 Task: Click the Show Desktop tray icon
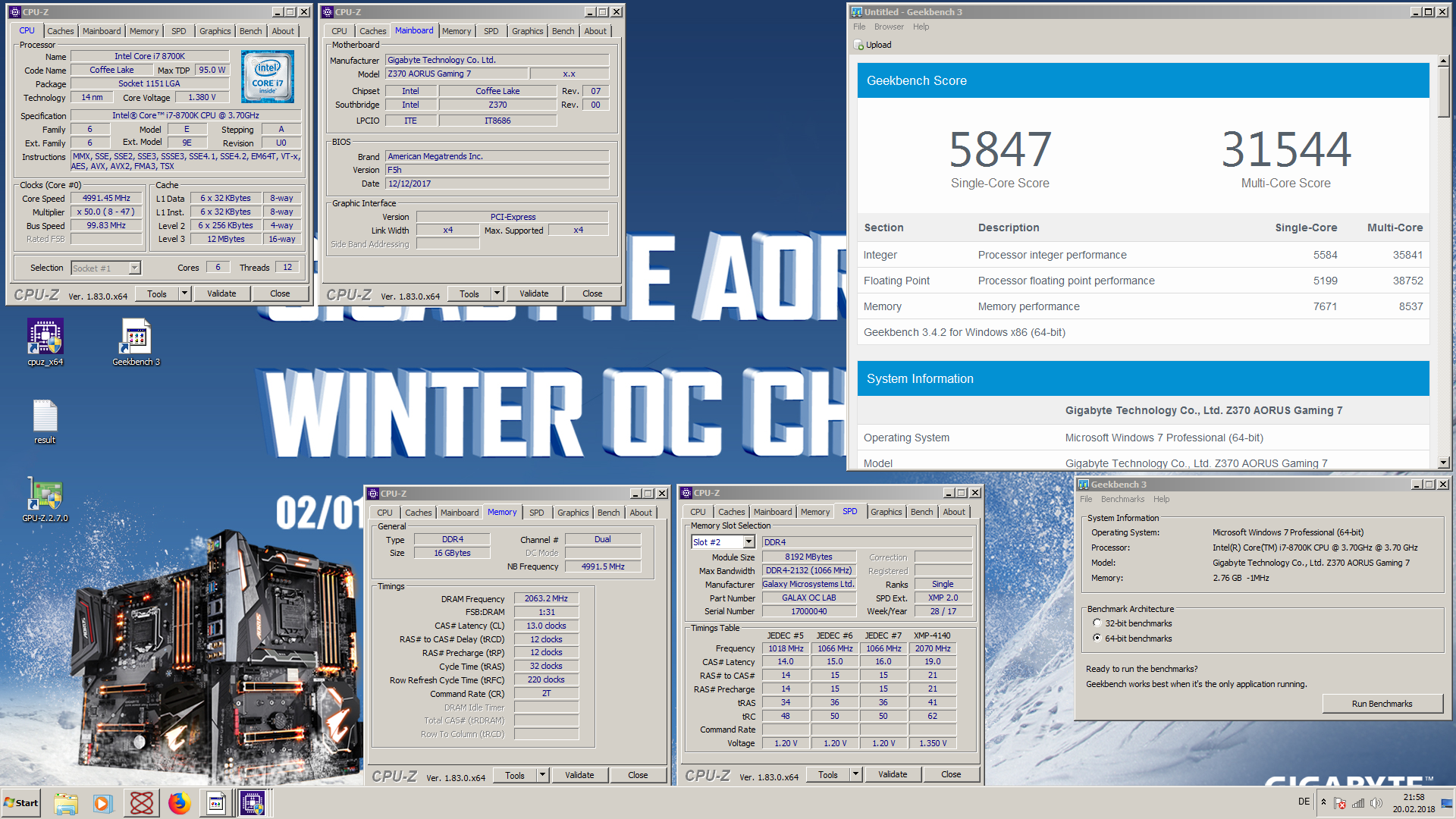1446,802
